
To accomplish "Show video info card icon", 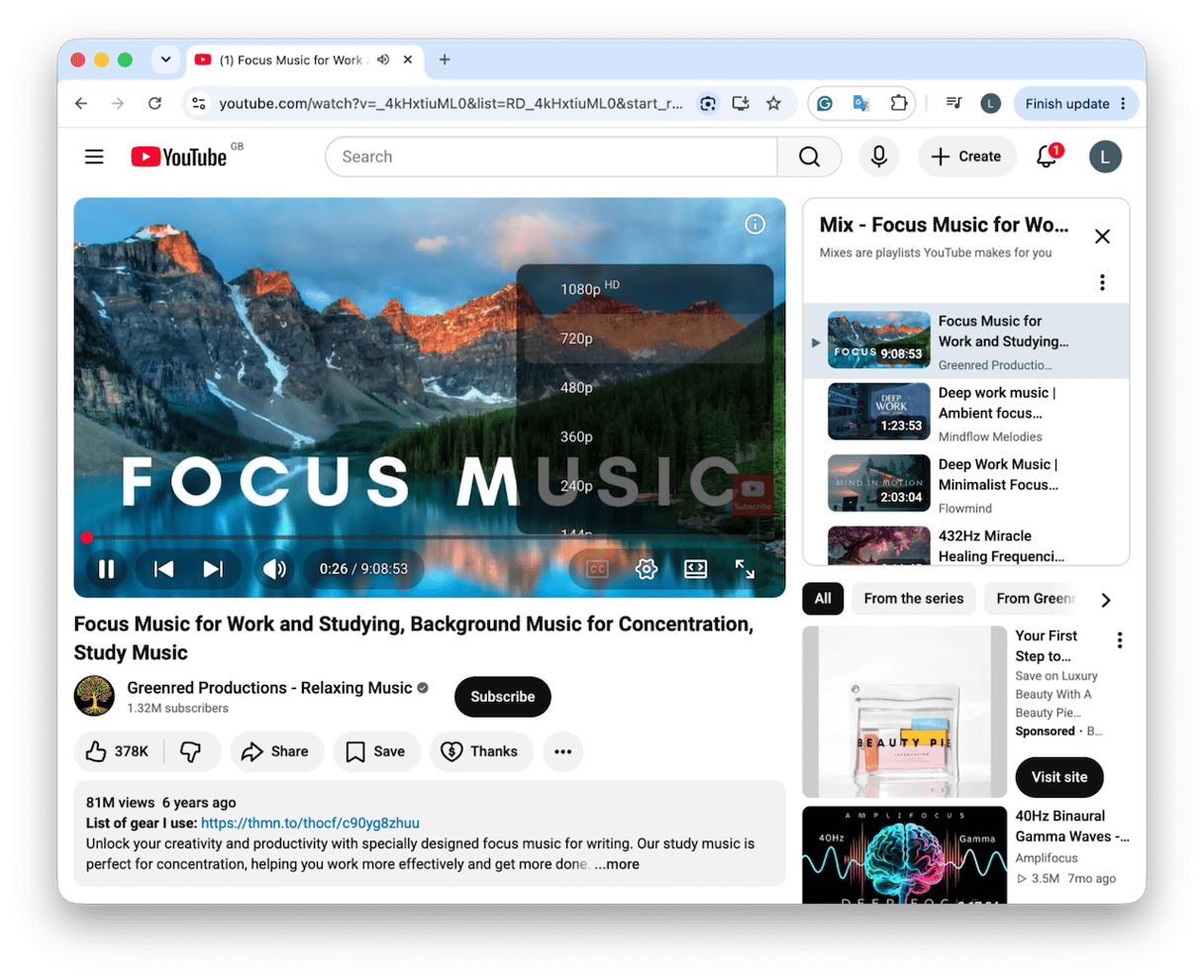I will click(754, 225).
